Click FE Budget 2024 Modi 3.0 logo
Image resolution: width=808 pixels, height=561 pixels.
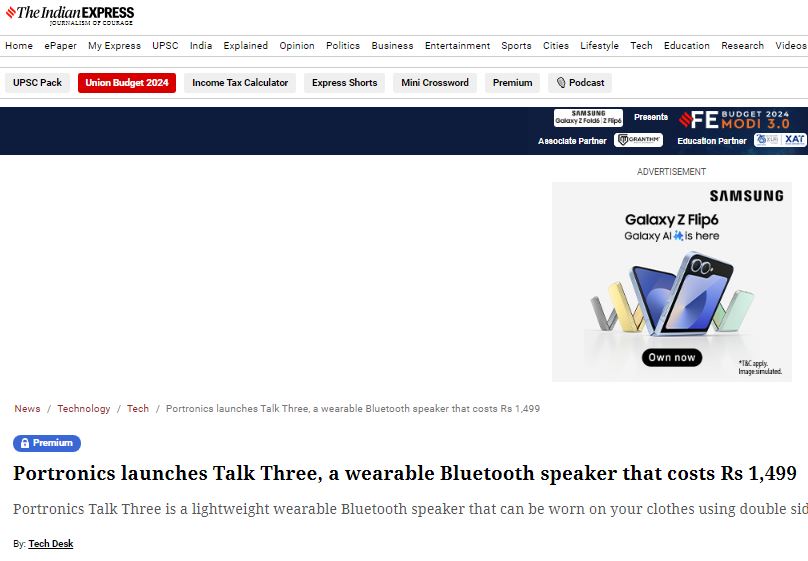pyautogui.click(x=734, y=120)
